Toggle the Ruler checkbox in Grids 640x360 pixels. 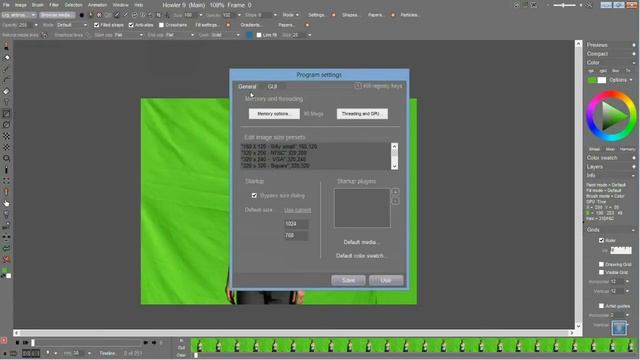pyautogui.click(x=601, y=240)
